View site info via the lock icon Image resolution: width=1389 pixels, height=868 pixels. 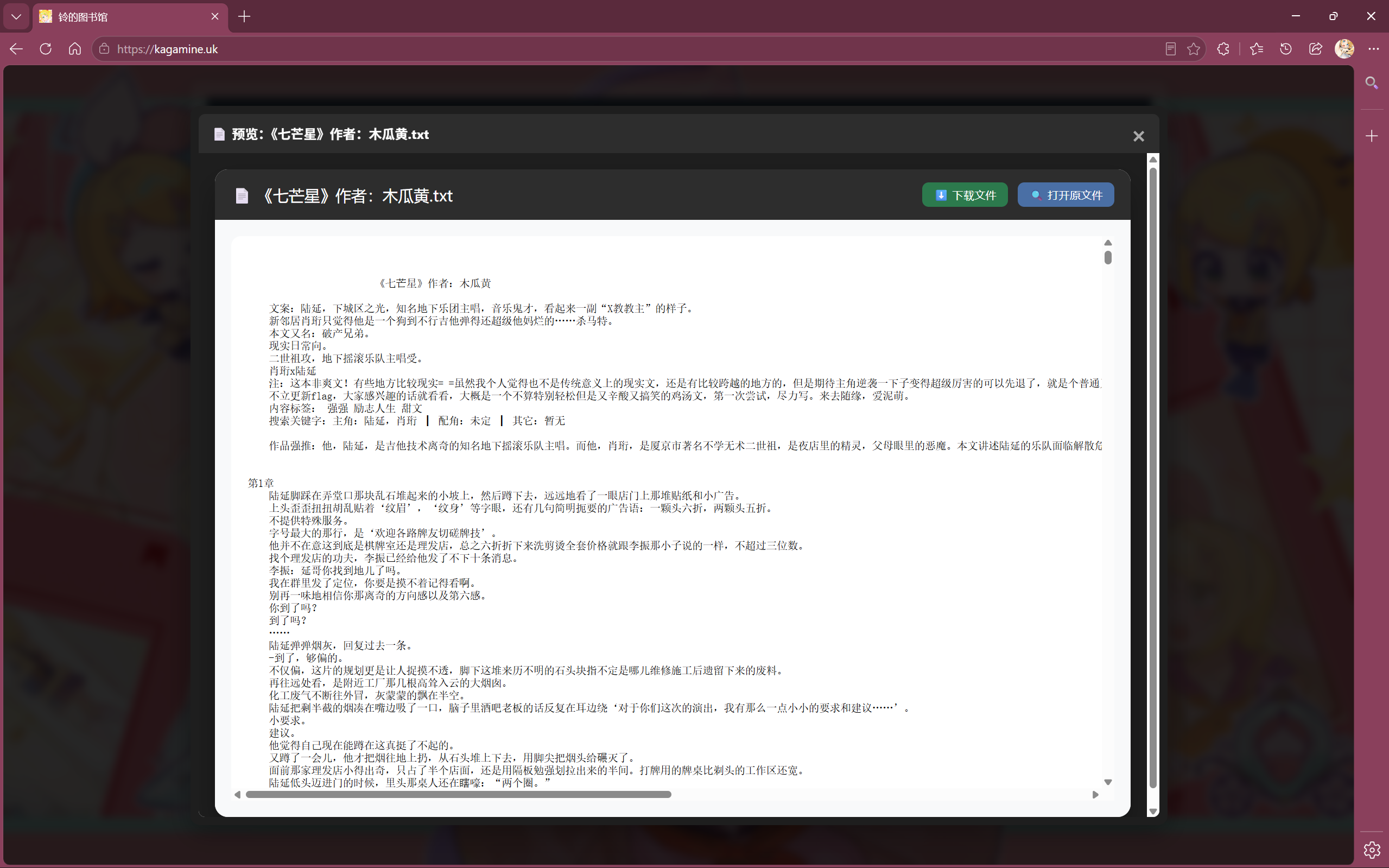[x=104, y=49]
